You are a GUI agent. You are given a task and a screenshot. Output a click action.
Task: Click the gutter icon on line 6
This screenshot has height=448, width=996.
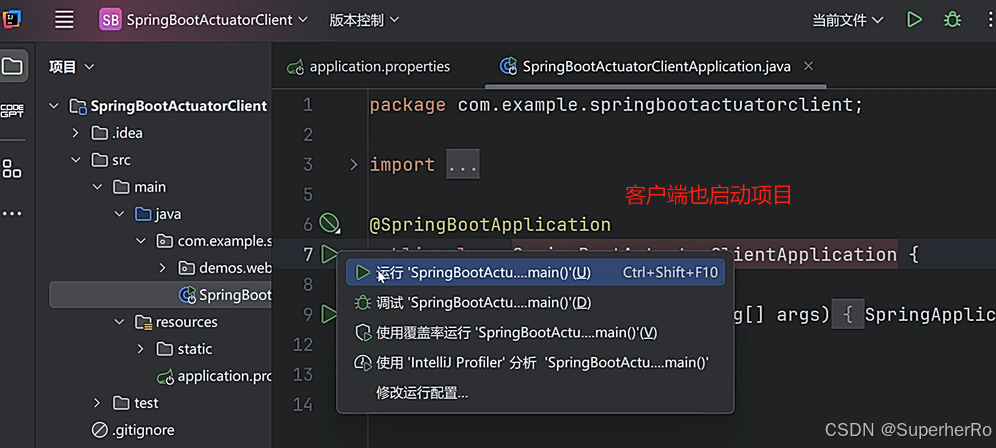pyautogui.click(x=330, y=224)
